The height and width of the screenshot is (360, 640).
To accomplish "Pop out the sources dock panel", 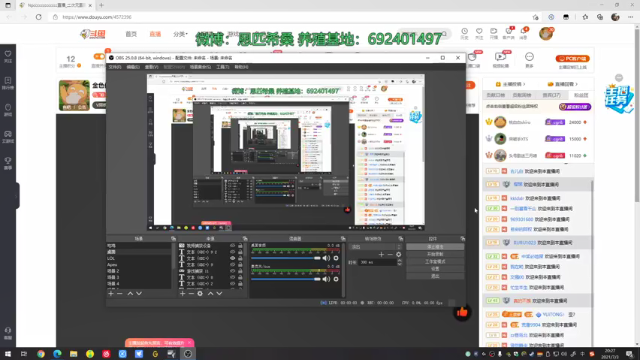I will (x=245, y=238).
